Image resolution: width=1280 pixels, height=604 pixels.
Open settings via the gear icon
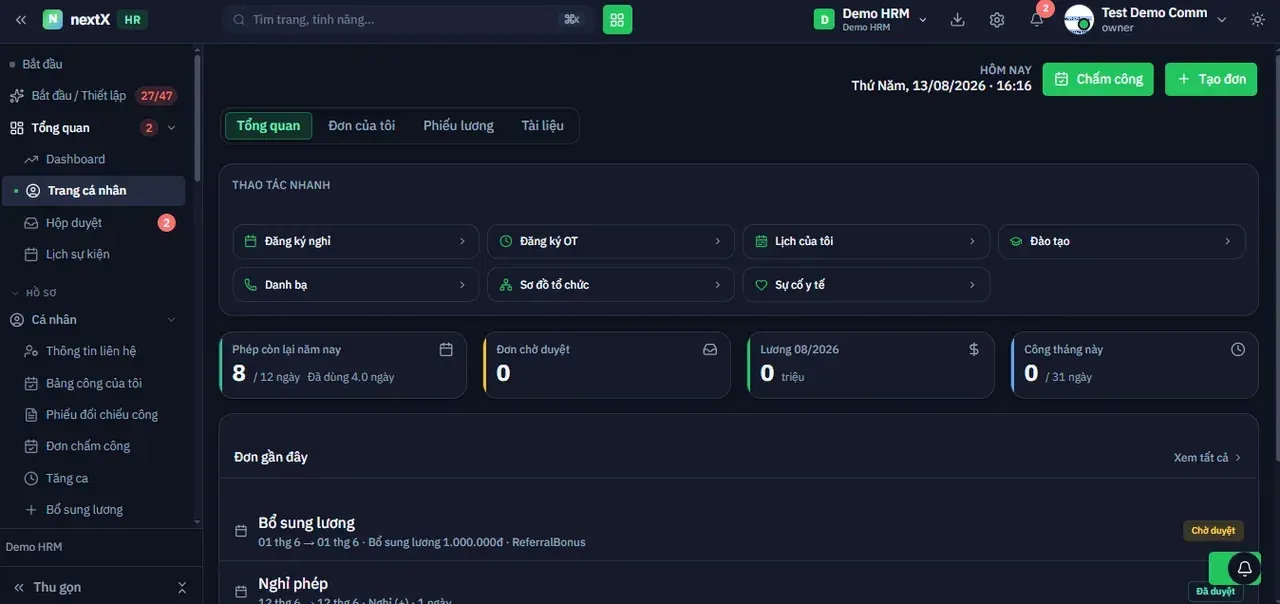tap(997, 19)
